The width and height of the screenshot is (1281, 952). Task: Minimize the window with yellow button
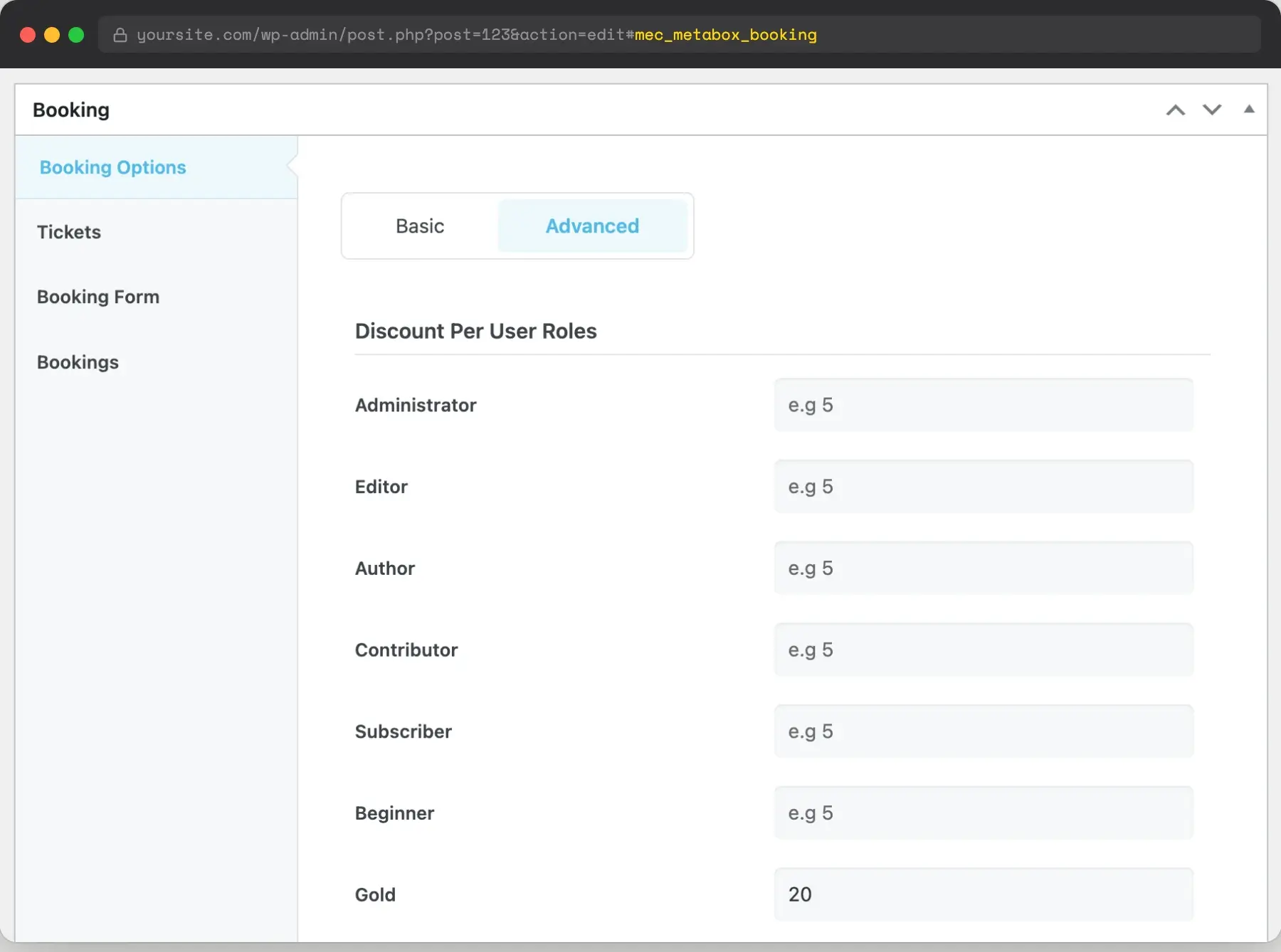[52, 35]
